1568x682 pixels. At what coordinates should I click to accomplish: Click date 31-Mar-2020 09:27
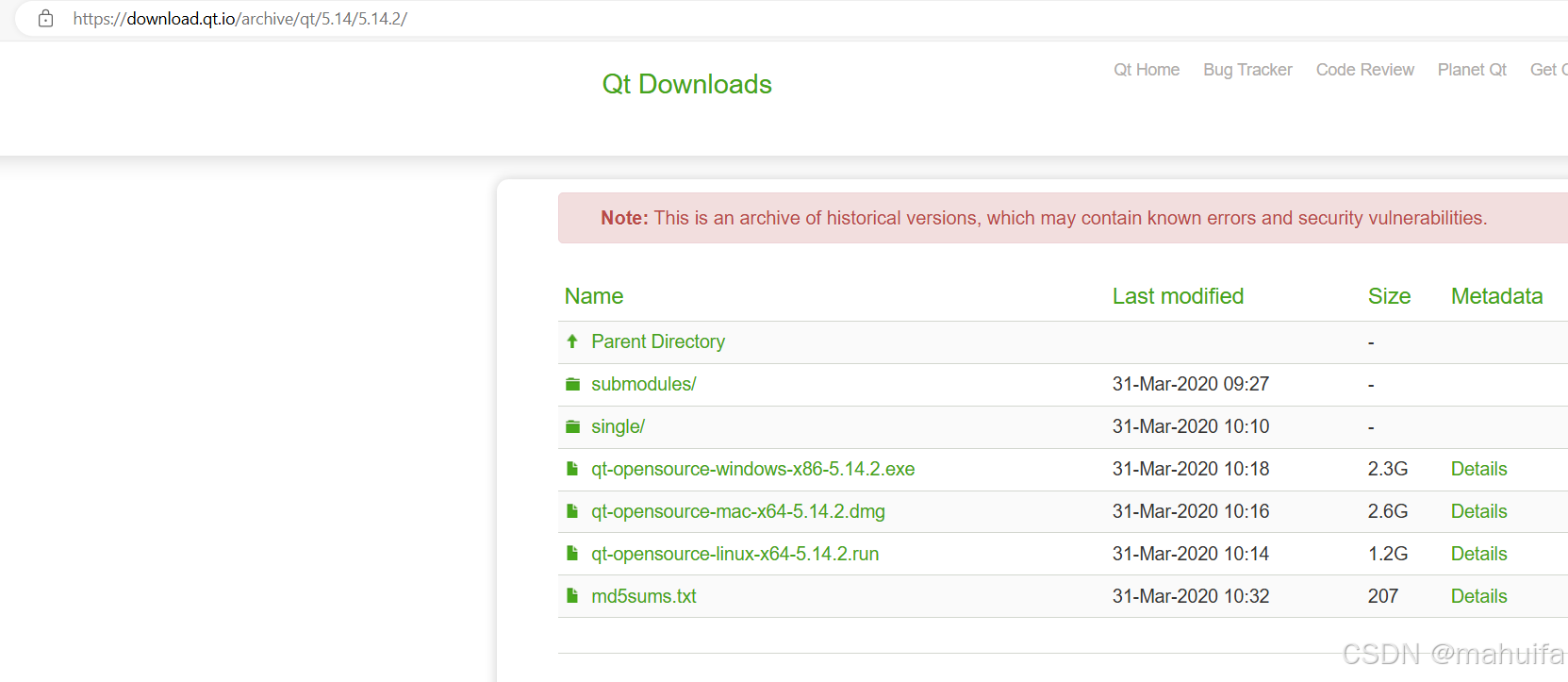click(1191, 384)
